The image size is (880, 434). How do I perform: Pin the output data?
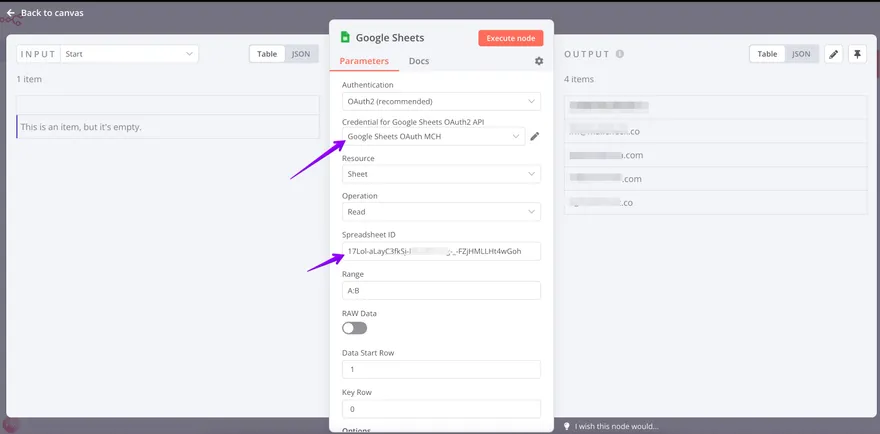pyautogui.click(x=857, y=54)
